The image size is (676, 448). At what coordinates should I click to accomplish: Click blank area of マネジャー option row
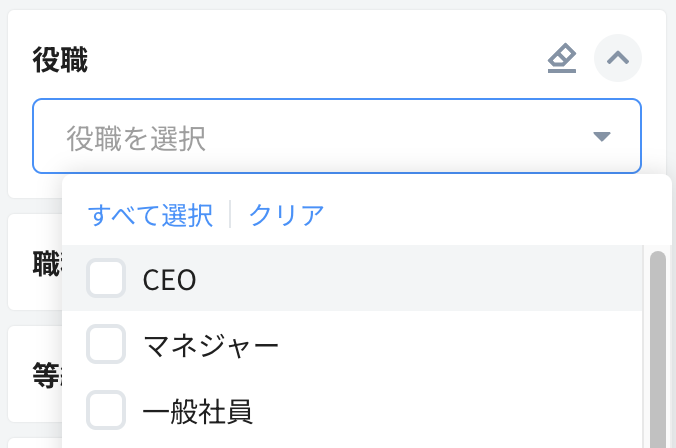[450, 345]
